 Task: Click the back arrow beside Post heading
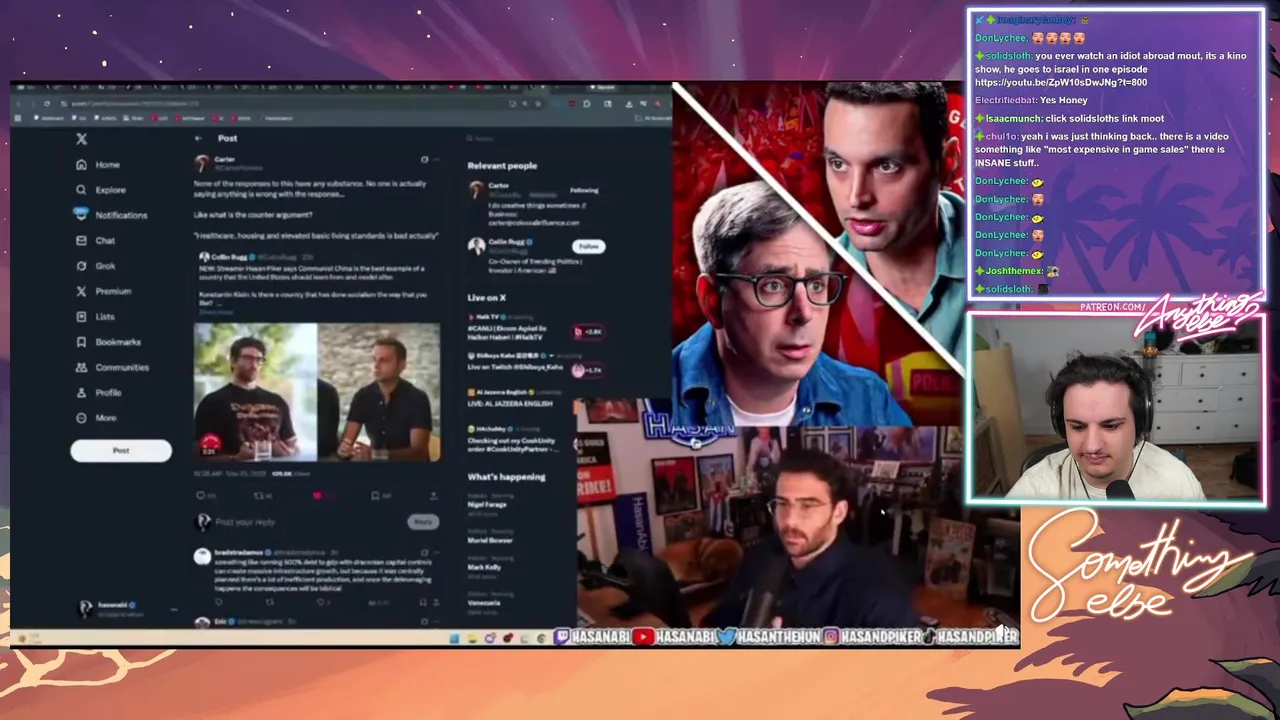coord(198,138)
